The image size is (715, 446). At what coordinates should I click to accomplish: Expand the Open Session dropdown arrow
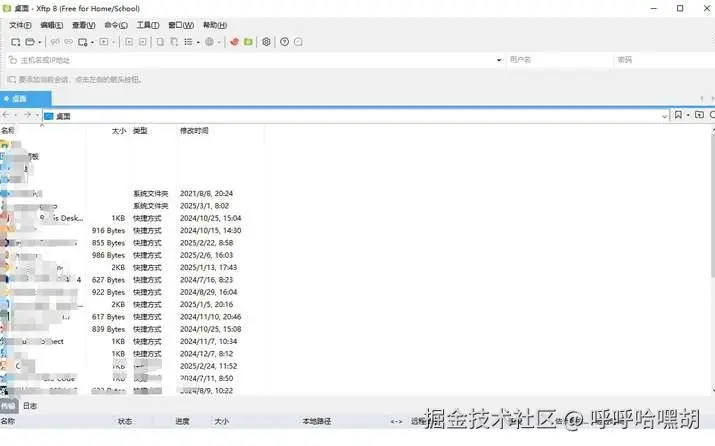[x=40, y=42]
